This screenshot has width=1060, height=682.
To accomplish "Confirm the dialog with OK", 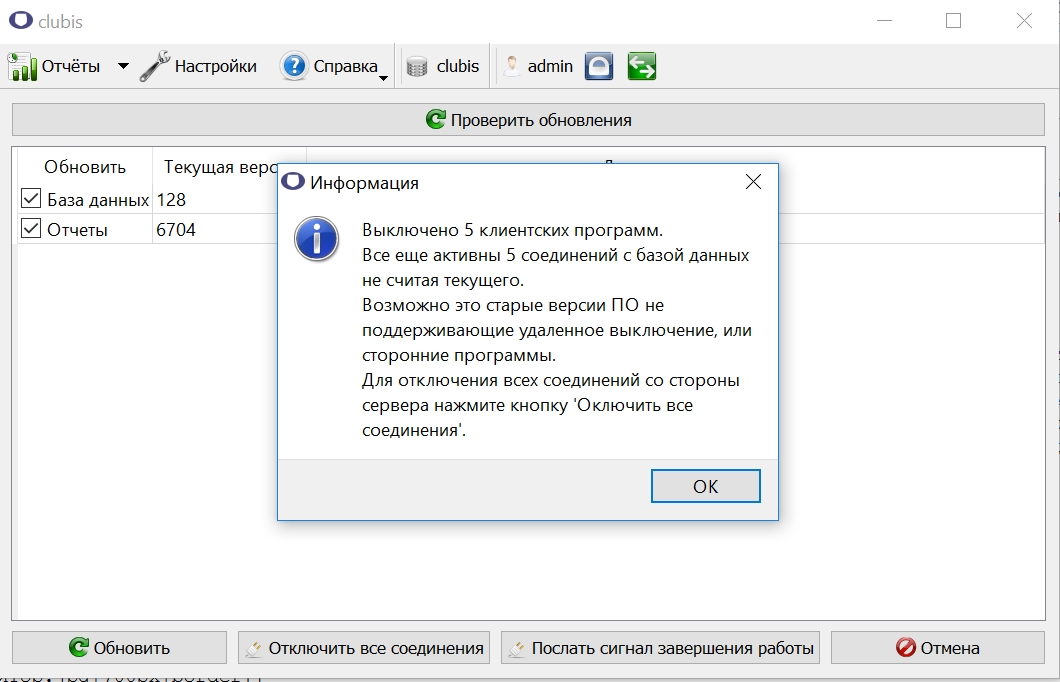I will coord(706,486).
